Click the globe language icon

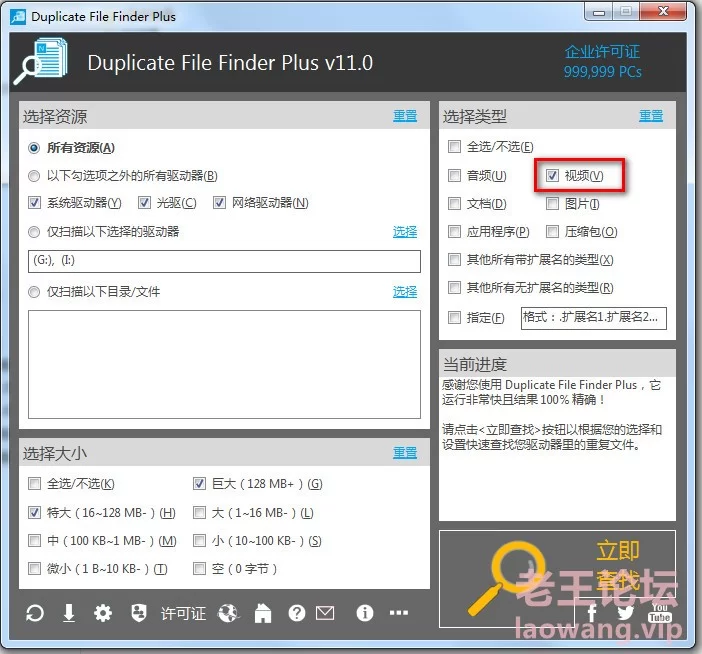[x=229, y=613]
